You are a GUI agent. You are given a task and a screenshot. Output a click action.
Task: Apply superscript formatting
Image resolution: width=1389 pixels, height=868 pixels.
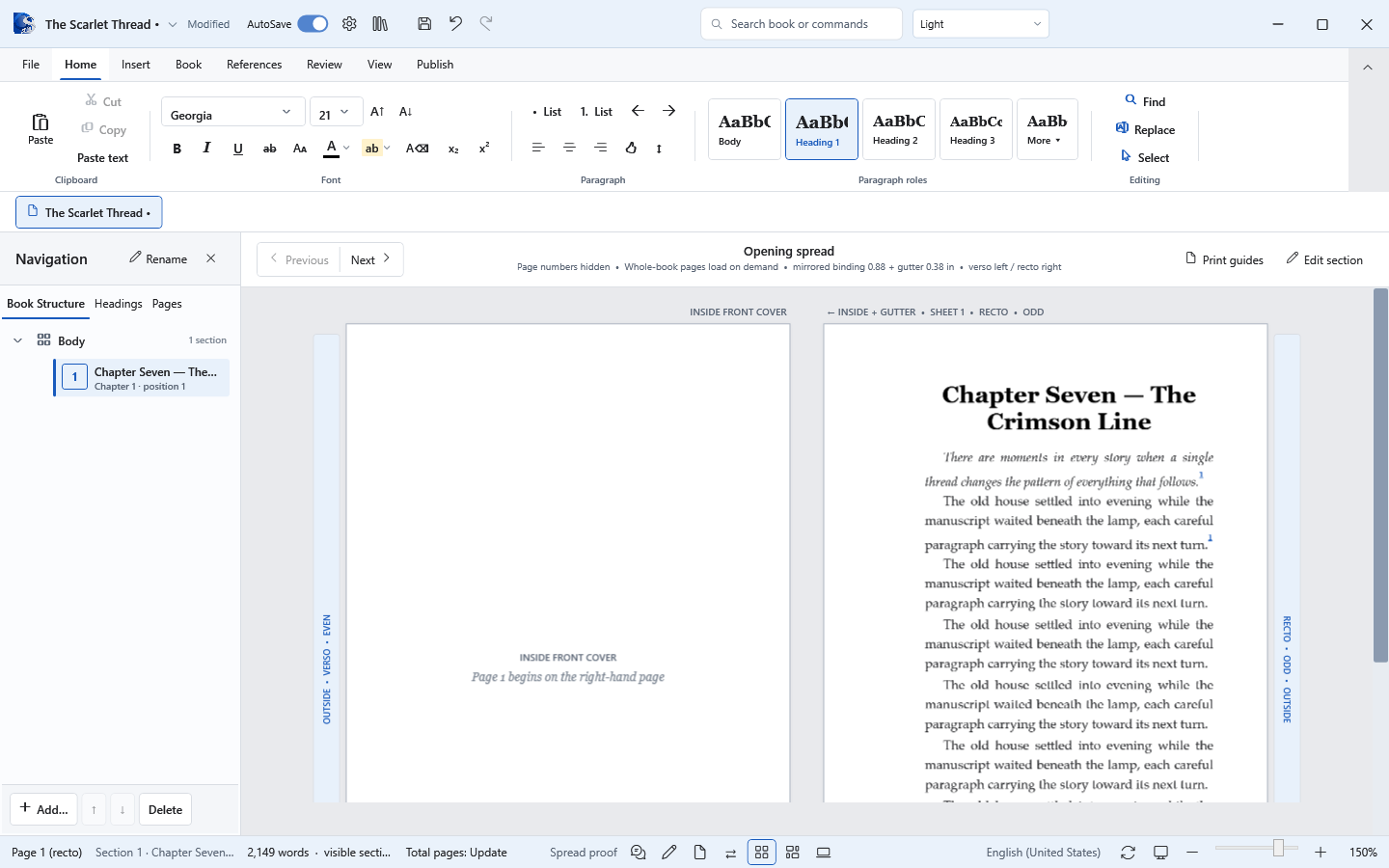coord(484,149)
